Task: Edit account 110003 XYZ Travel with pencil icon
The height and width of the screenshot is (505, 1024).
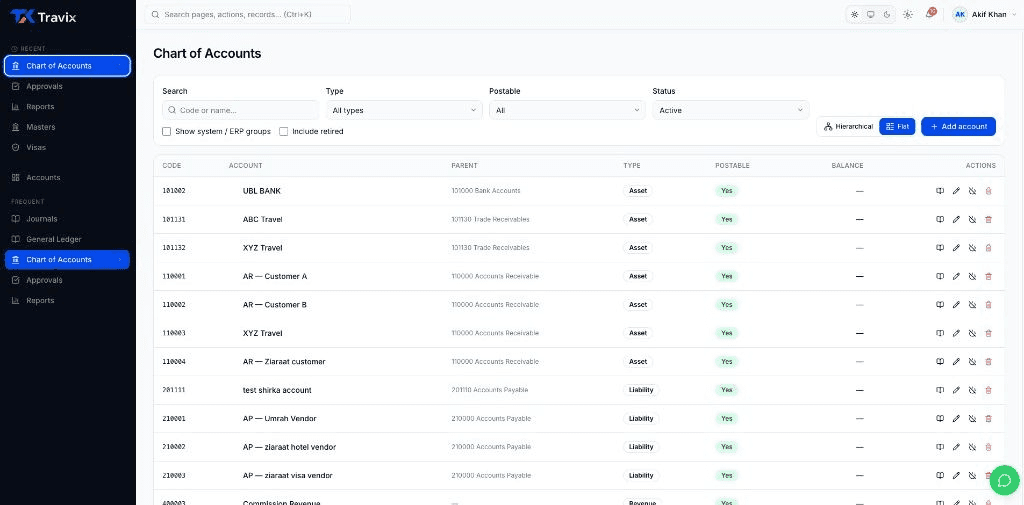Action: (956, 333)
